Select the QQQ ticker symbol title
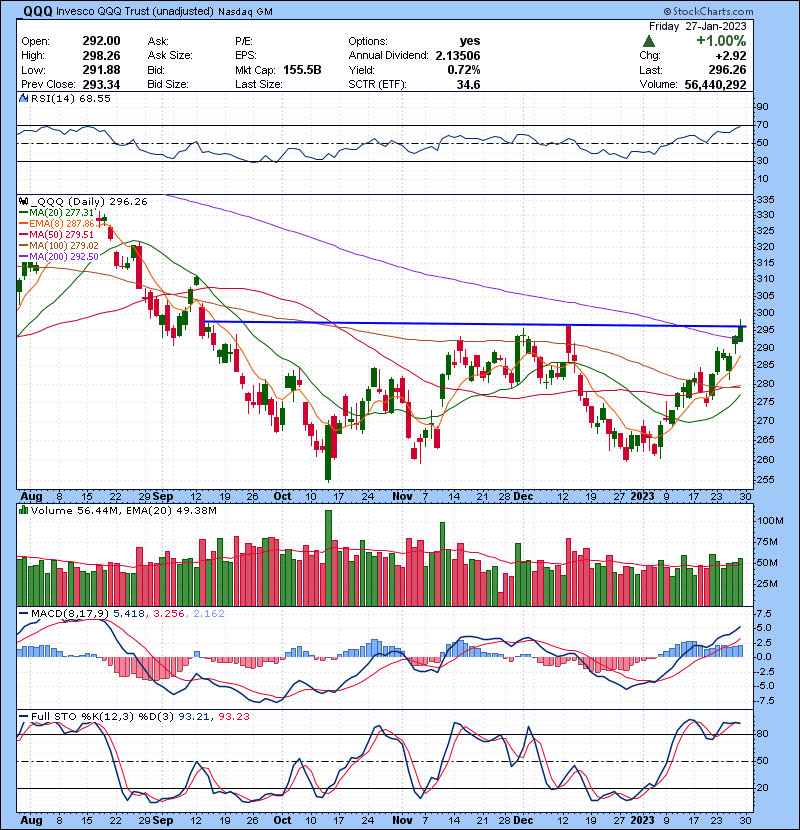Image resolution: width=800 pixels, height=830 pixels. (x=38, y=11)
